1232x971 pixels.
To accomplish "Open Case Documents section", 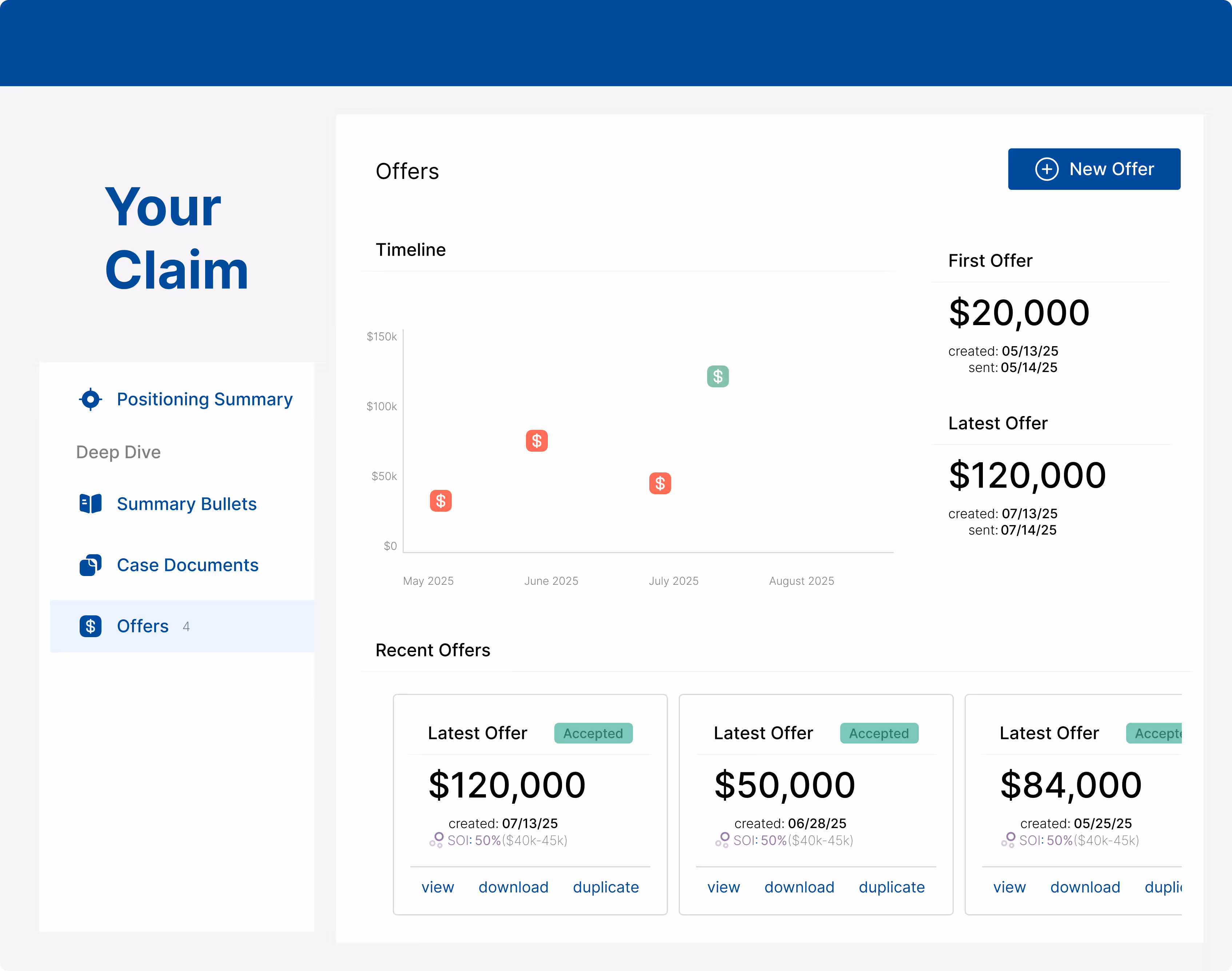I will pyautogui.click(x=188, y=565).
